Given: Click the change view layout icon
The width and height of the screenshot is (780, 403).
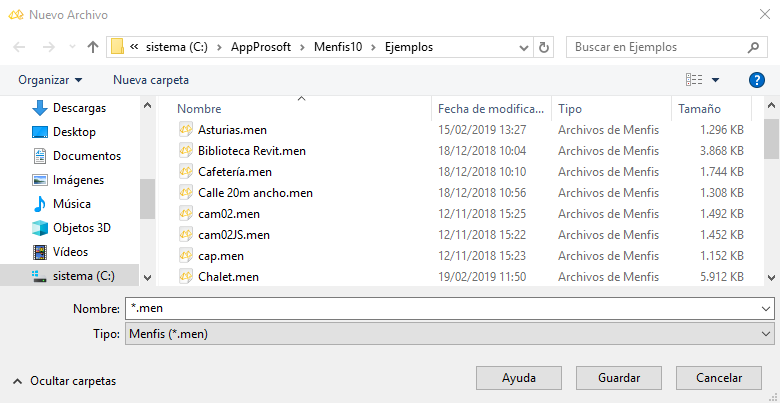Looking at the screenshot, I should click(x=694, y=80).
